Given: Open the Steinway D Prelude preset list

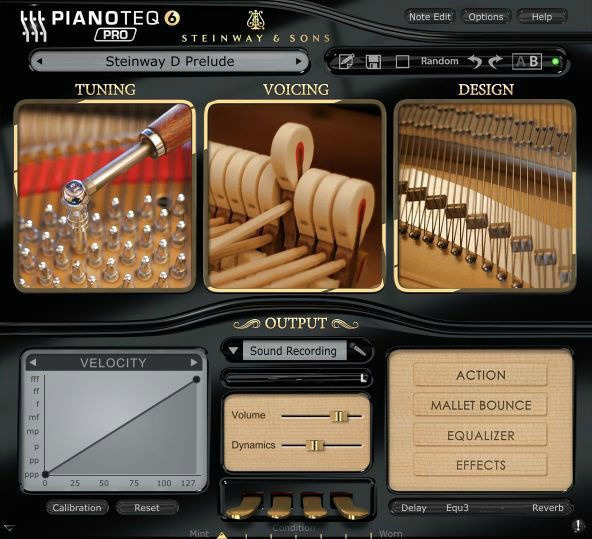Looking at the screenshot, I should pyautogui.click(x=170, y=61).
